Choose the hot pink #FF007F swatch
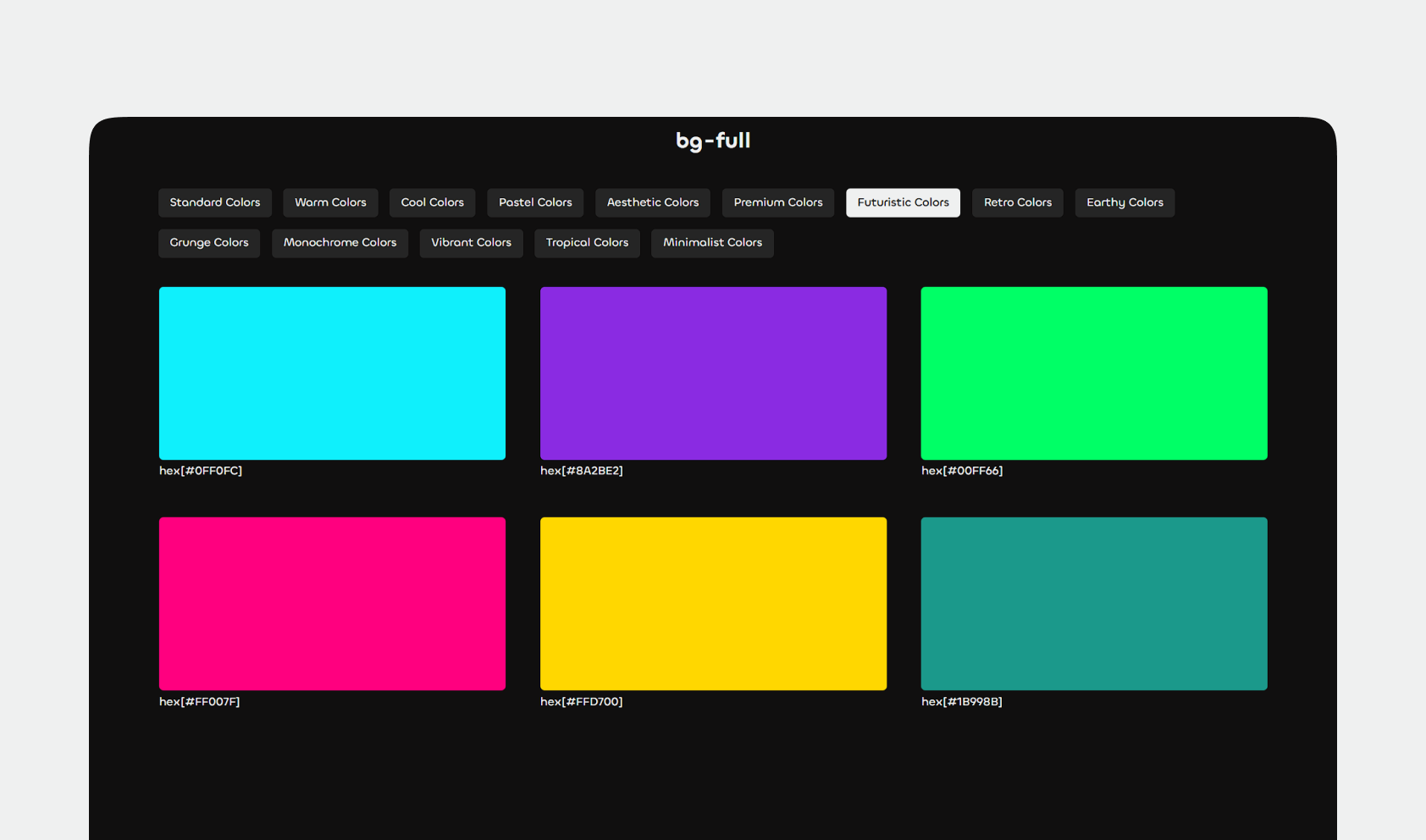This screenshot has width=1426, height=840. [x=332, y=604]
